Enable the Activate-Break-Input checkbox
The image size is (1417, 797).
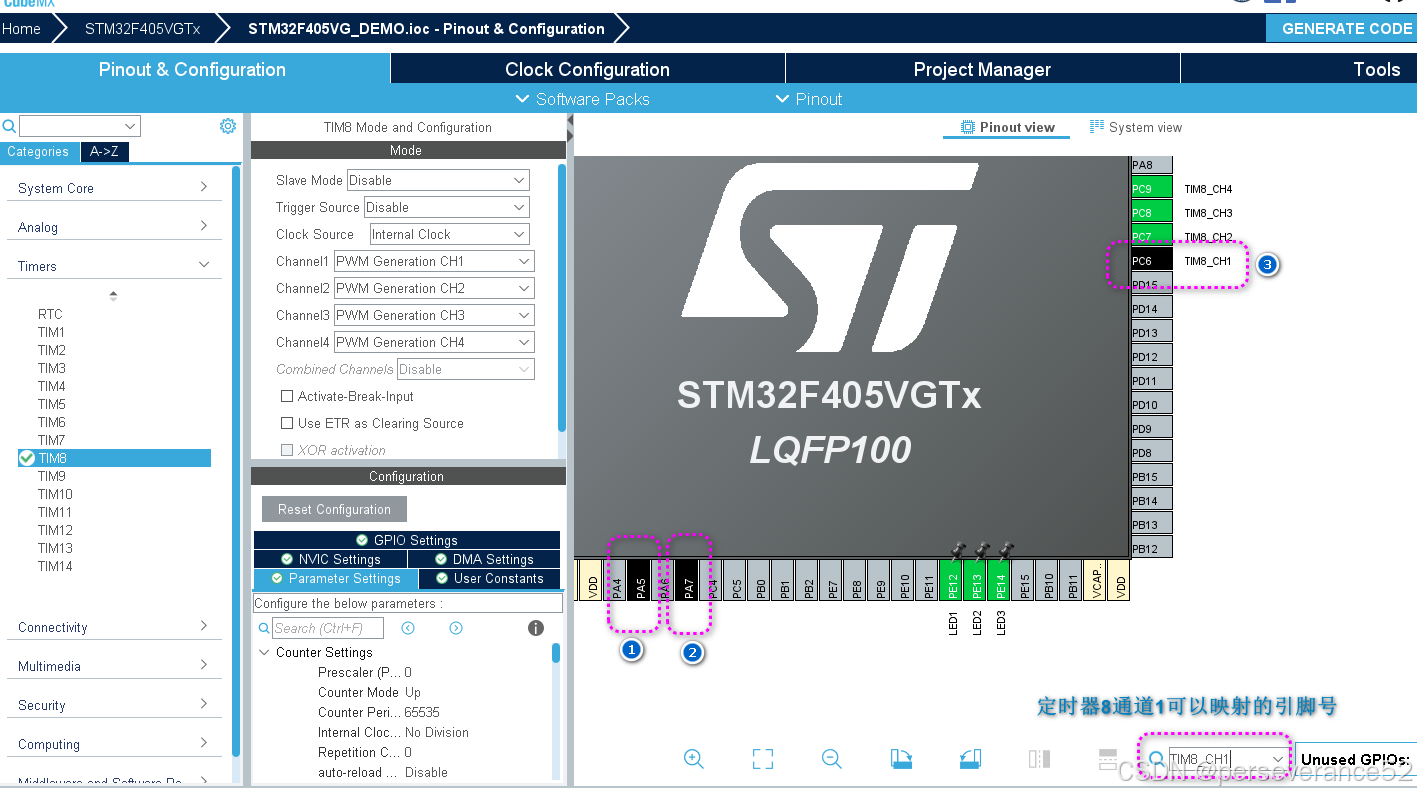point(287,396)
